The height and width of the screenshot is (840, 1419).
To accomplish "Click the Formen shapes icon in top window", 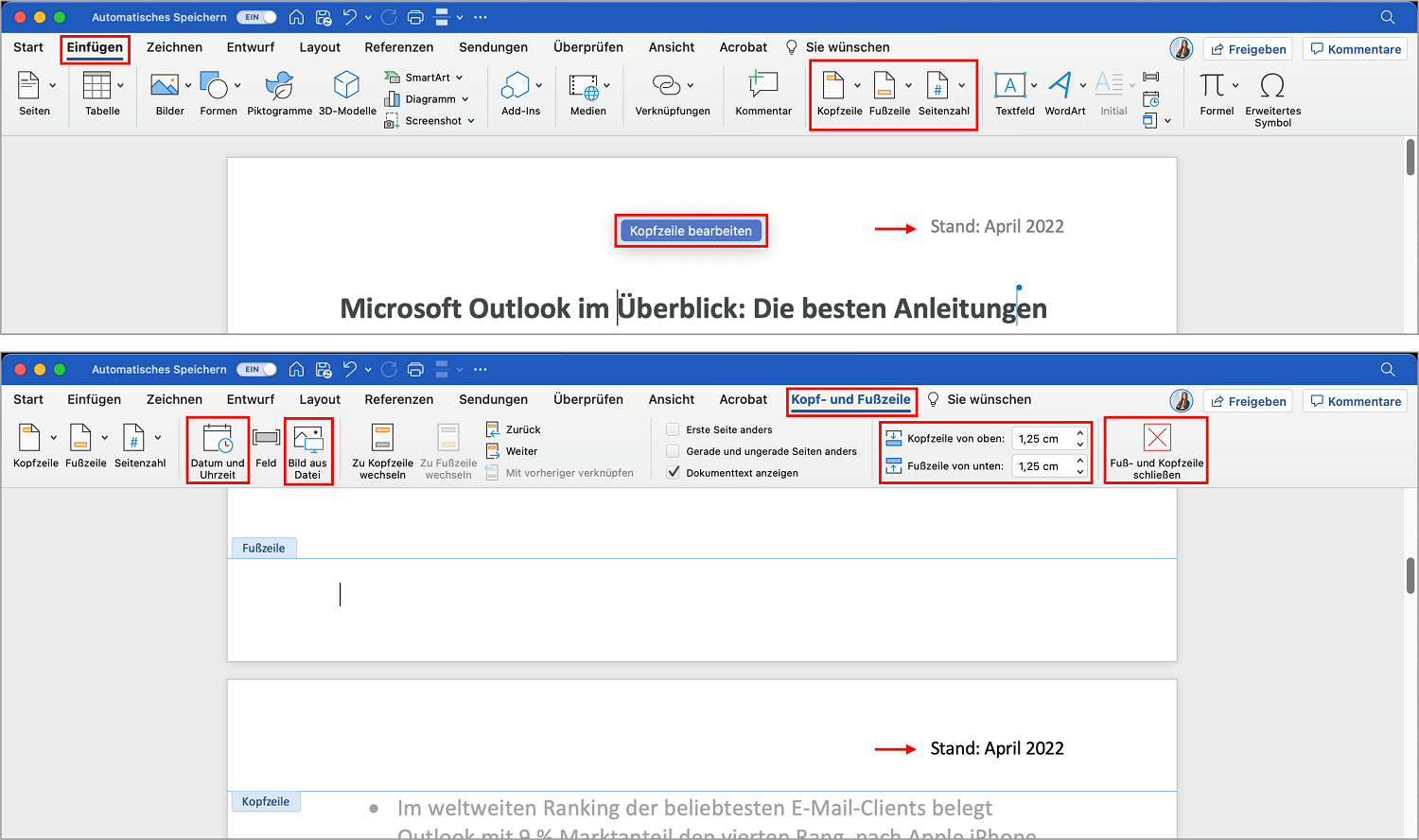I will click(x=214, y=86).
